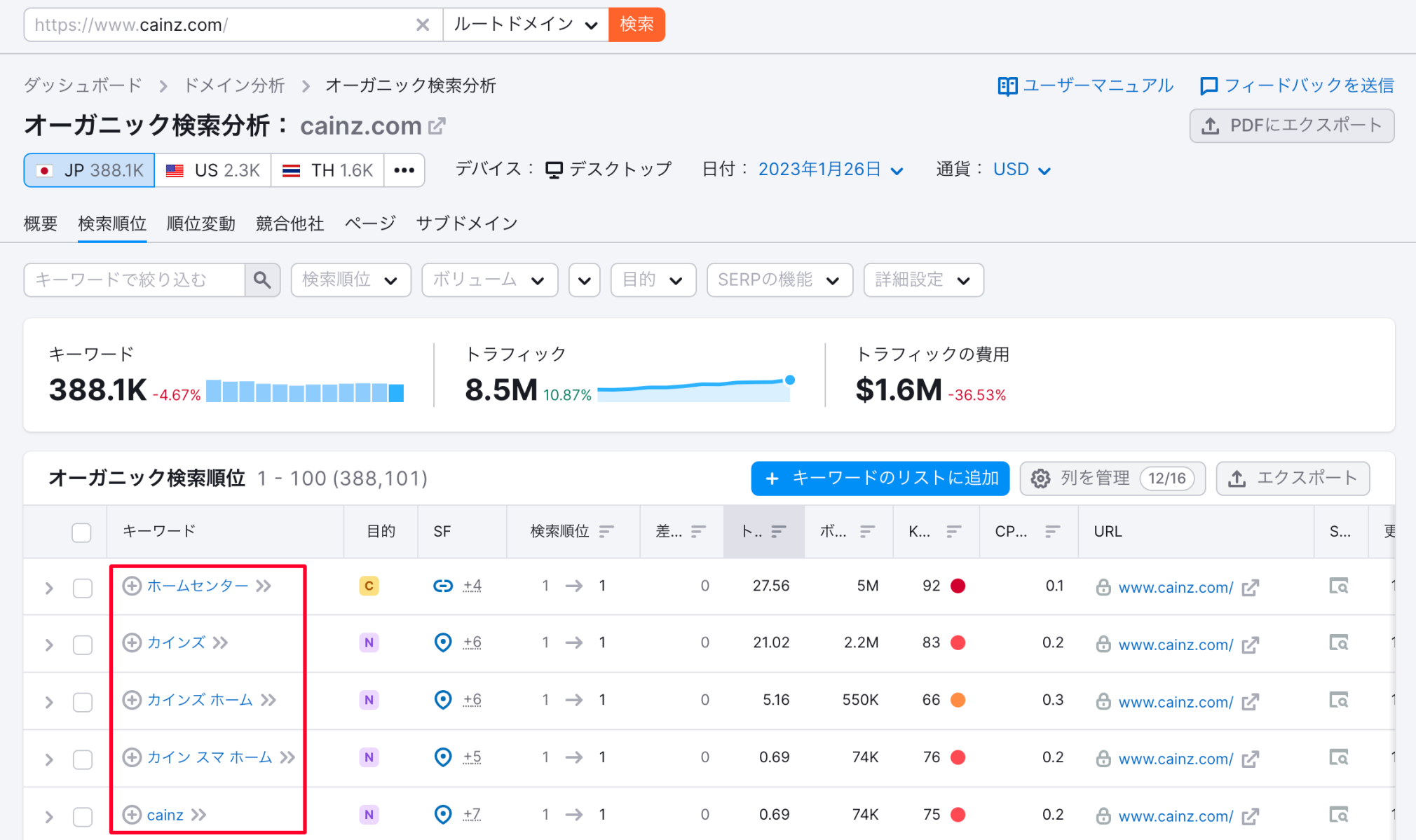Click the location pin SF icon for カインズ ホーム
The height and width of the screenshot is (840, 1416).
pyautogui.click(x=443, y=700)
